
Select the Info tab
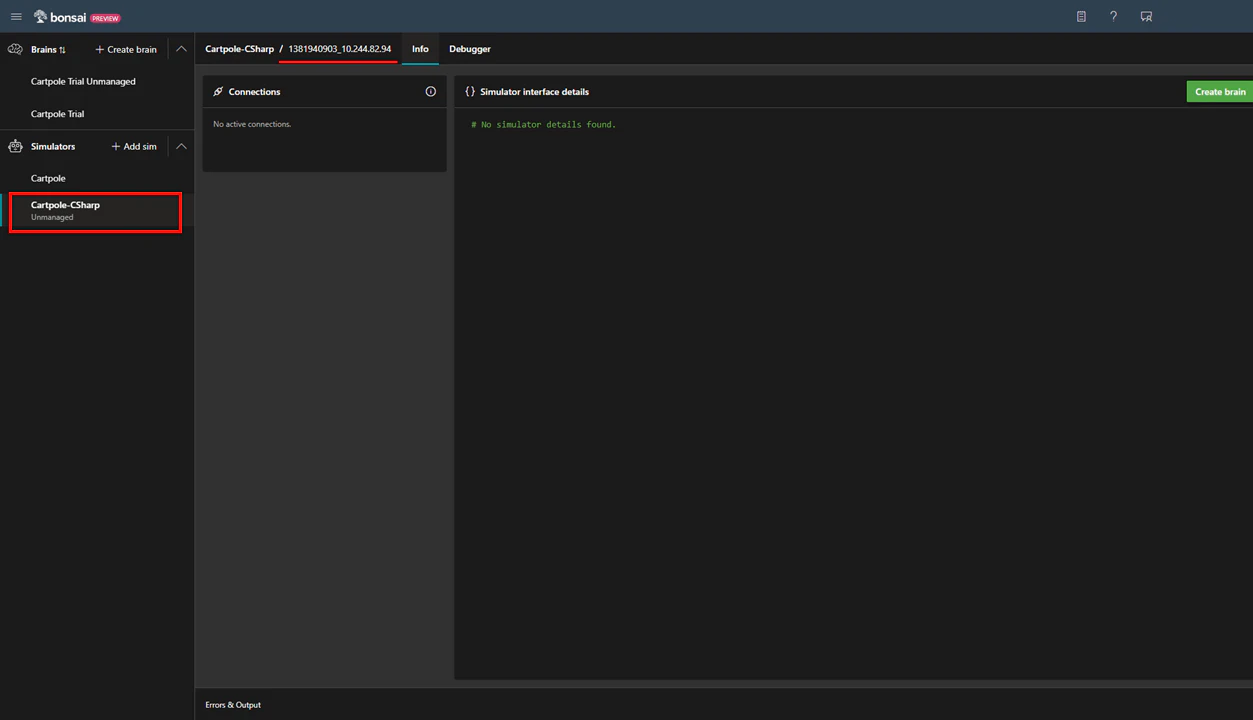pos(420,49)
